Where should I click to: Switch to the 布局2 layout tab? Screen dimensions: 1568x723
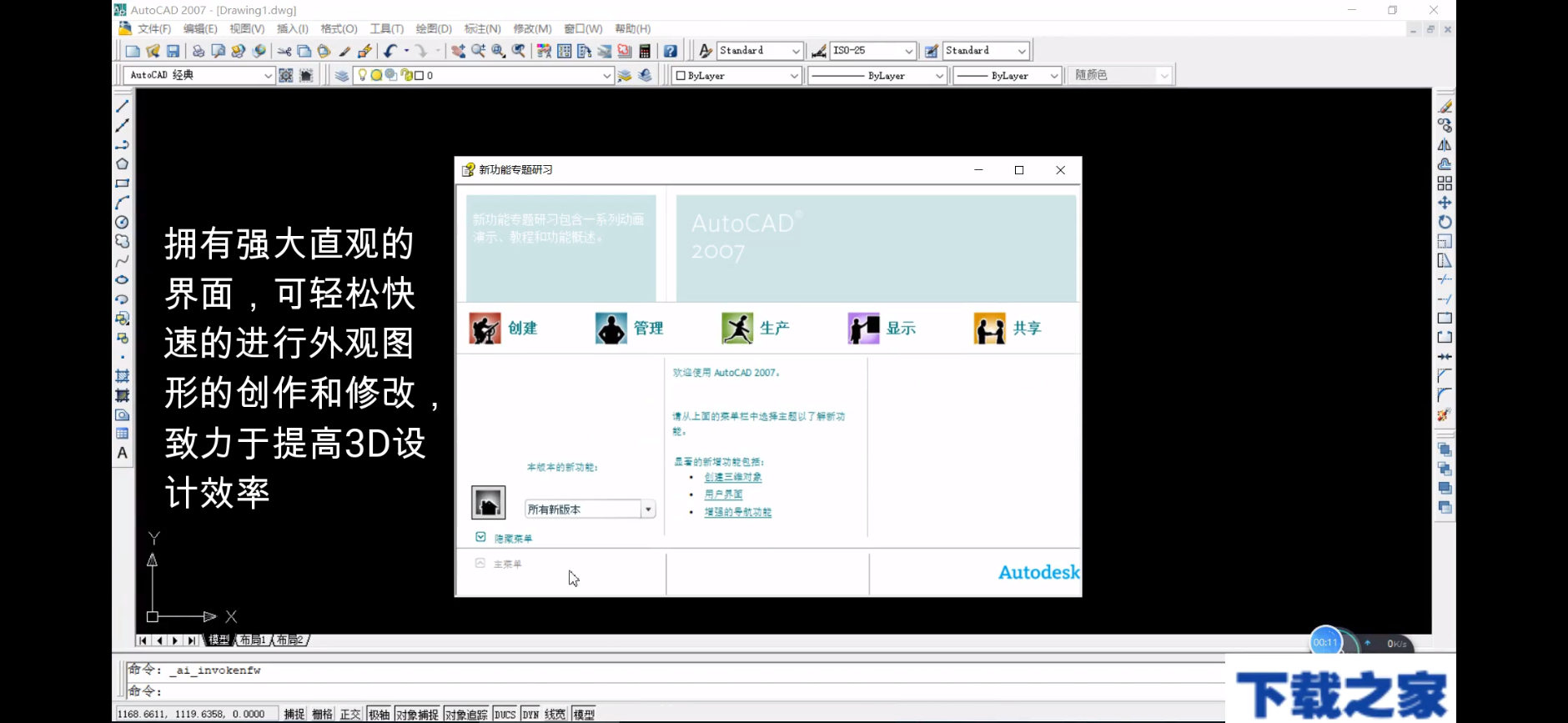point(290,640)
